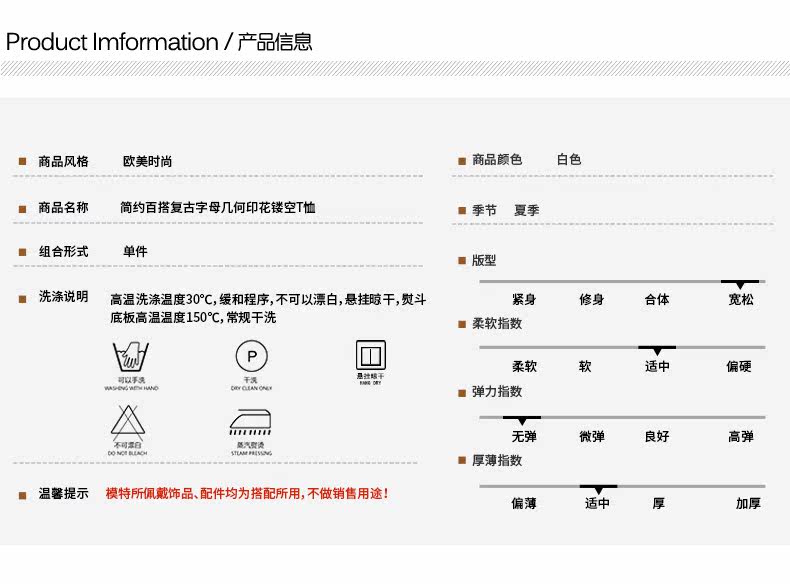This screenshot has height=584, width=790.
Task: Click the 白色 color value
Action: [x=569, y=160]
